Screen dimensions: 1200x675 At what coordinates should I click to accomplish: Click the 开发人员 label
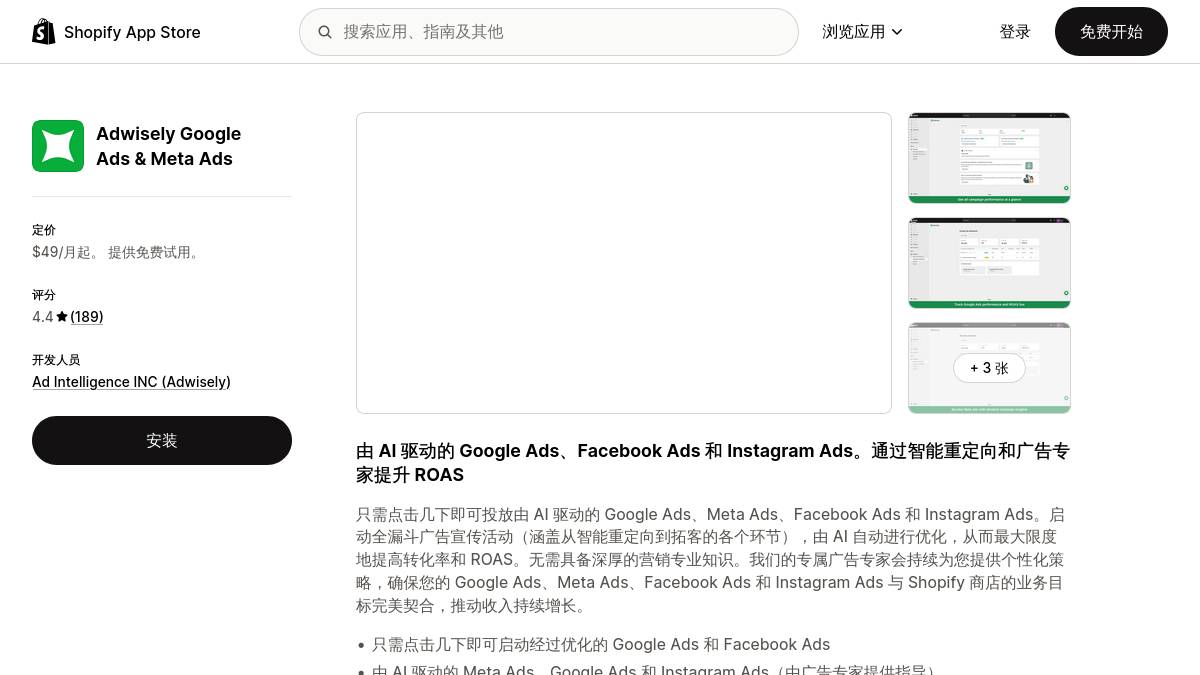click(x=56, y=360)
